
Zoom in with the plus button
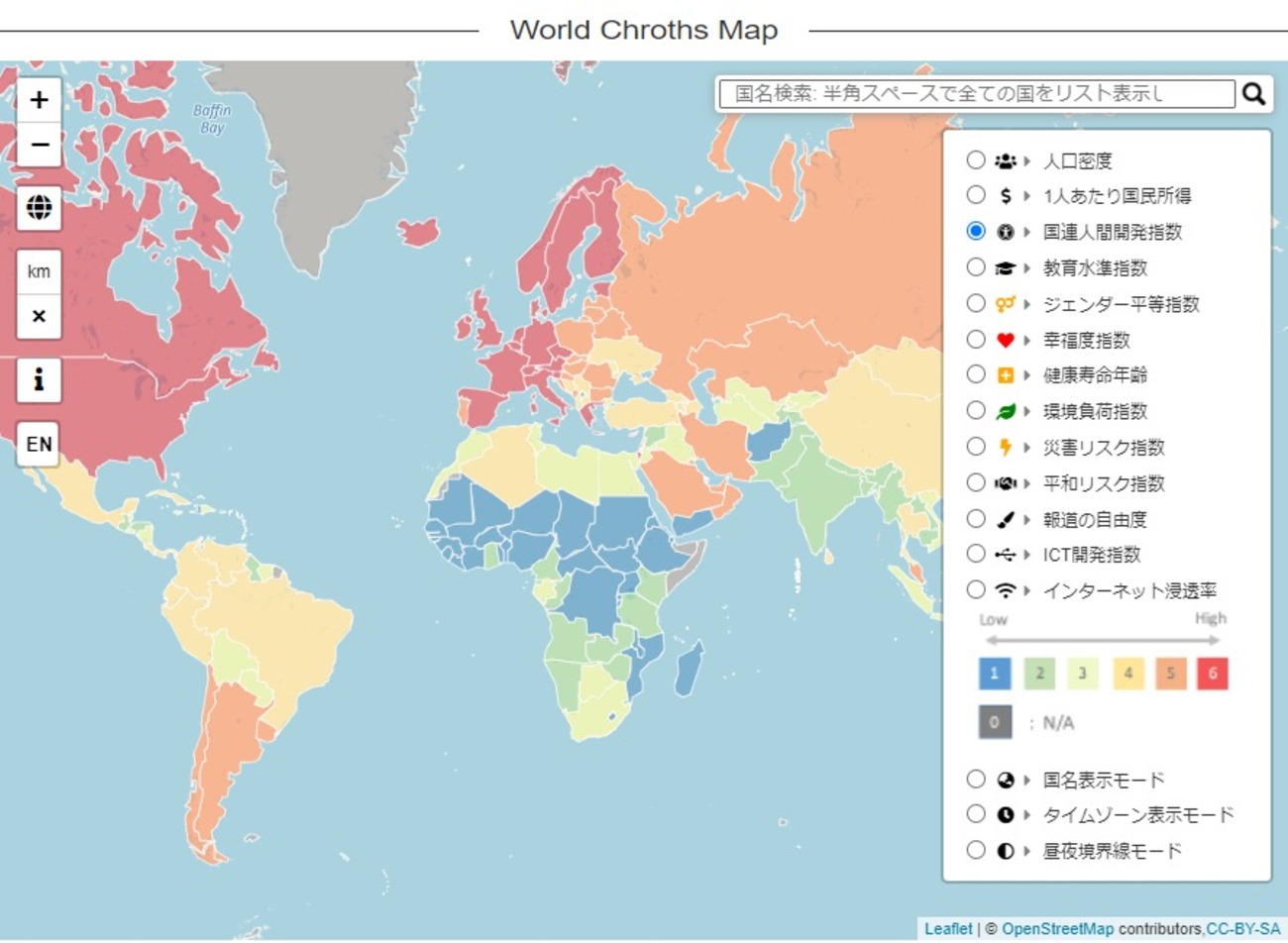coord(39,100)
